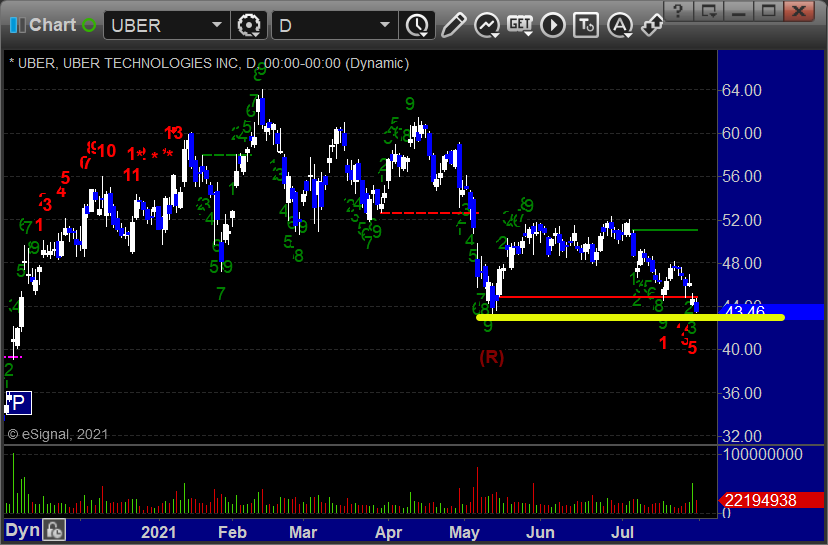The image size is (828, 545).
Task: Select the yellow horizontal support line
Action: click(x=631, y=317)
